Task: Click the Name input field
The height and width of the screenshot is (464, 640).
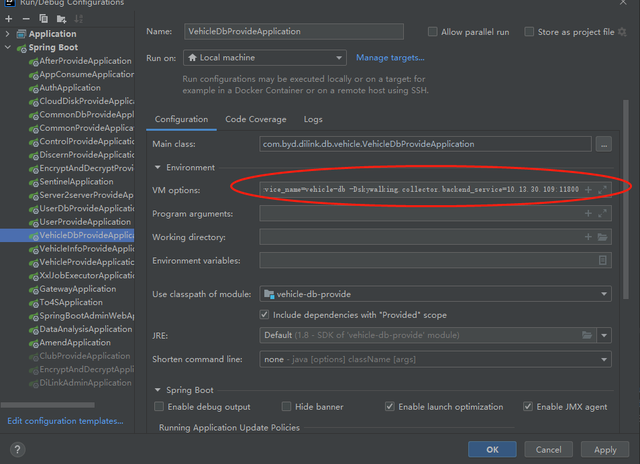Action: tap(294, 31)
